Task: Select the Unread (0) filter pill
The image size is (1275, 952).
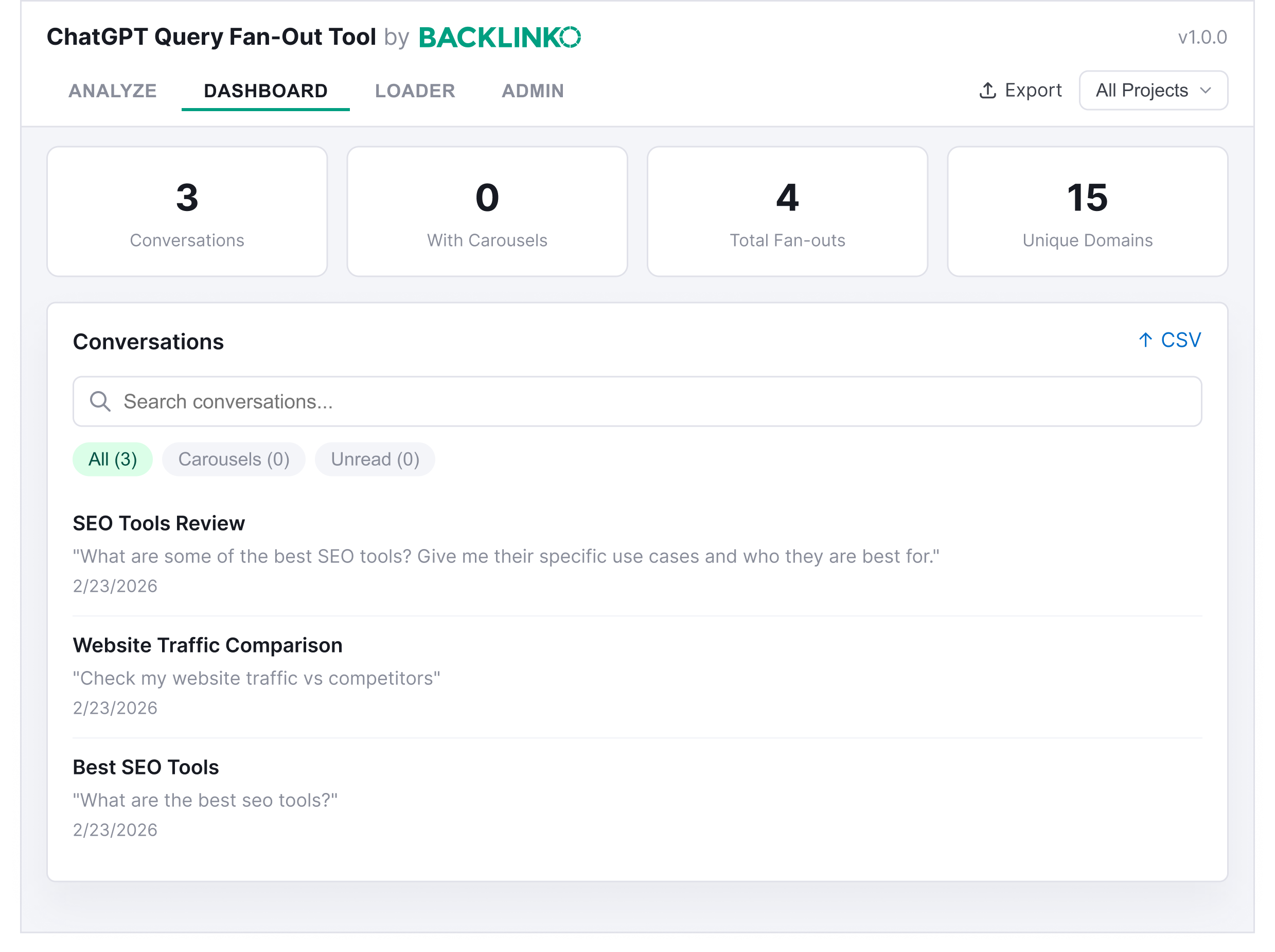Action: pos(375,460)
